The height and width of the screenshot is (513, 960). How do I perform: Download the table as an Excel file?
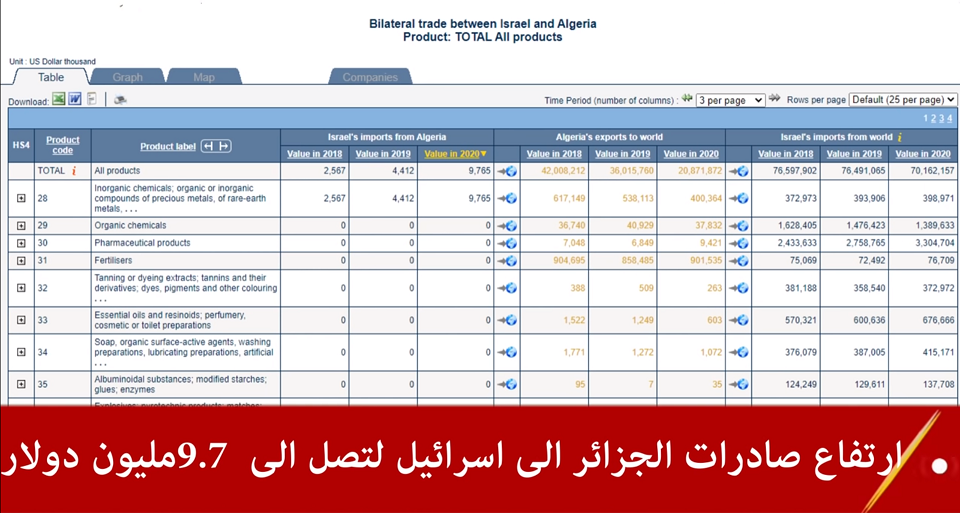tap(58, 99)
